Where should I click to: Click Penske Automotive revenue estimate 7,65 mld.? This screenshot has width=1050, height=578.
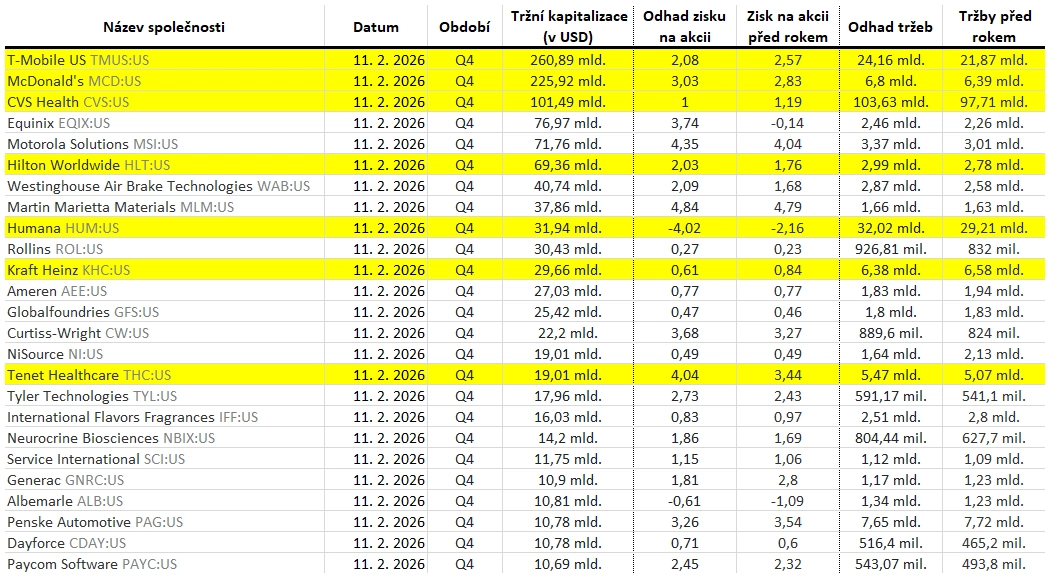click(891, 522)
